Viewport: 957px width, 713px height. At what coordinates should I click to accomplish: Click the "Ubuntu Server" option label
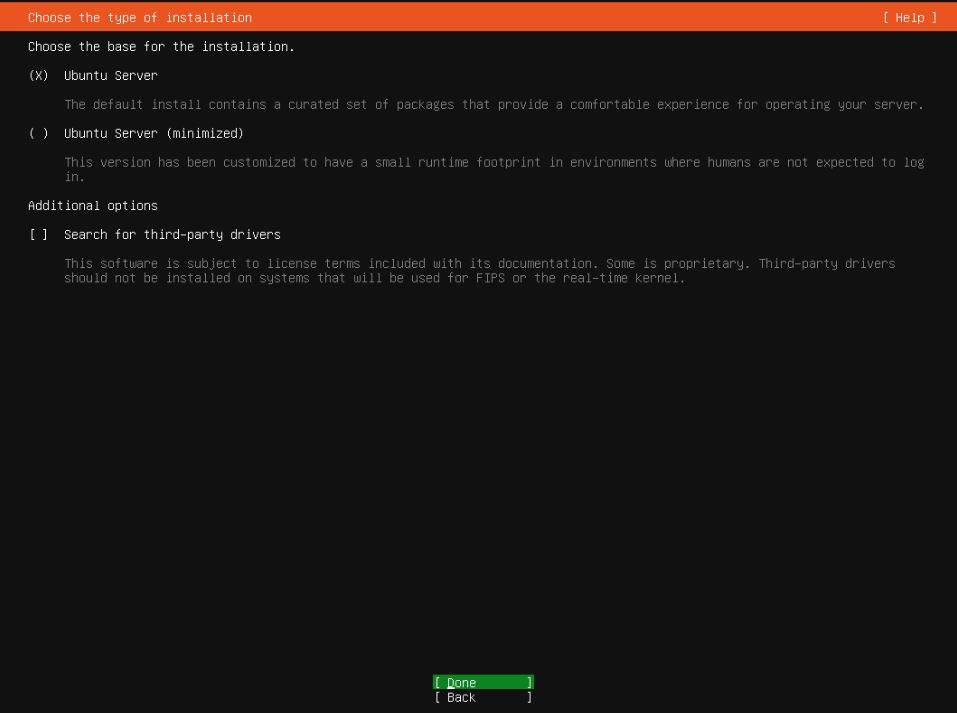[x=110, y=75]
